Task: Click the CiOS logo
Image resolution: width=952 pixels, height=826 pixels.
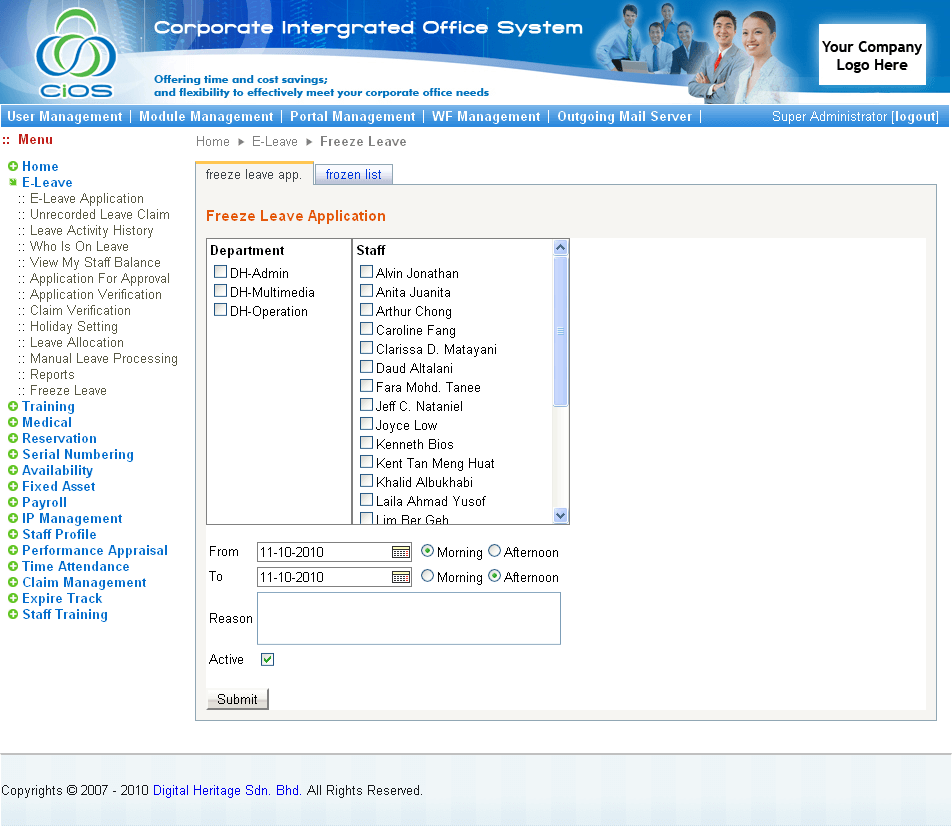Action: [x=75, y=56]
